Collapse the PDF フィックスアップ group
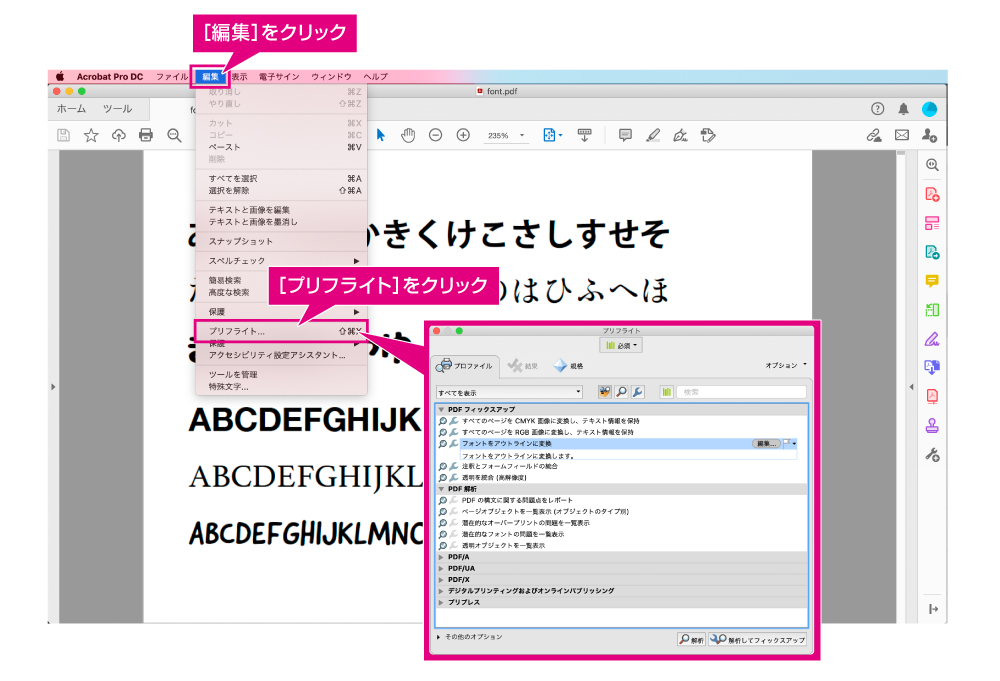 (x=441, y=409)
